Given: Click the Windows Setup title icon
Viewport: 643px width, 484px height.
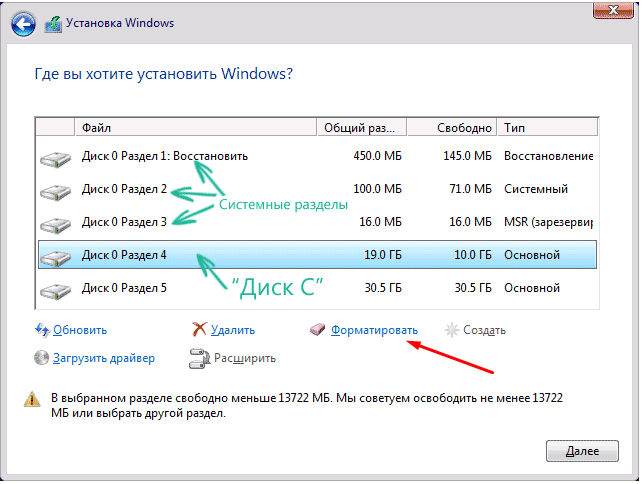Looking at the screenshot, I should [53, 24].
